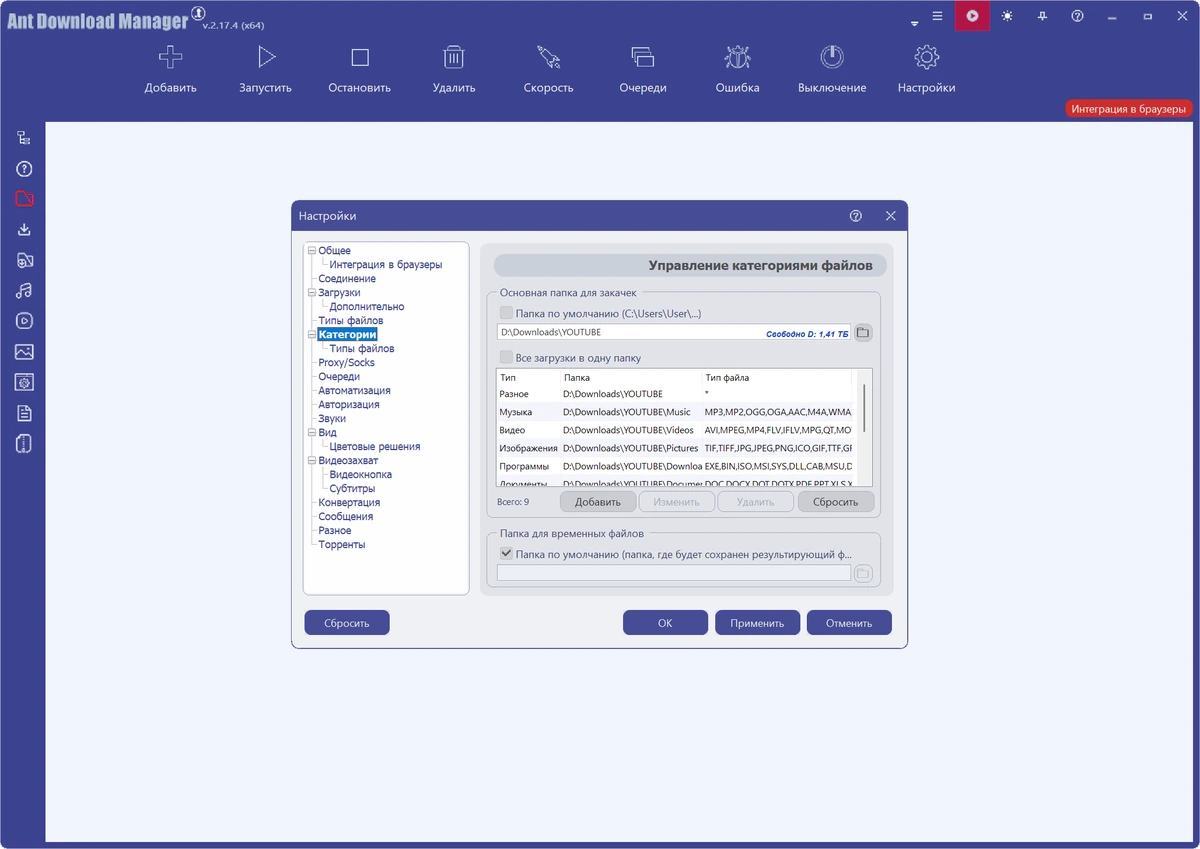Click the pin icon in the title bar
1200x849 pixels.
(1042, 16)
